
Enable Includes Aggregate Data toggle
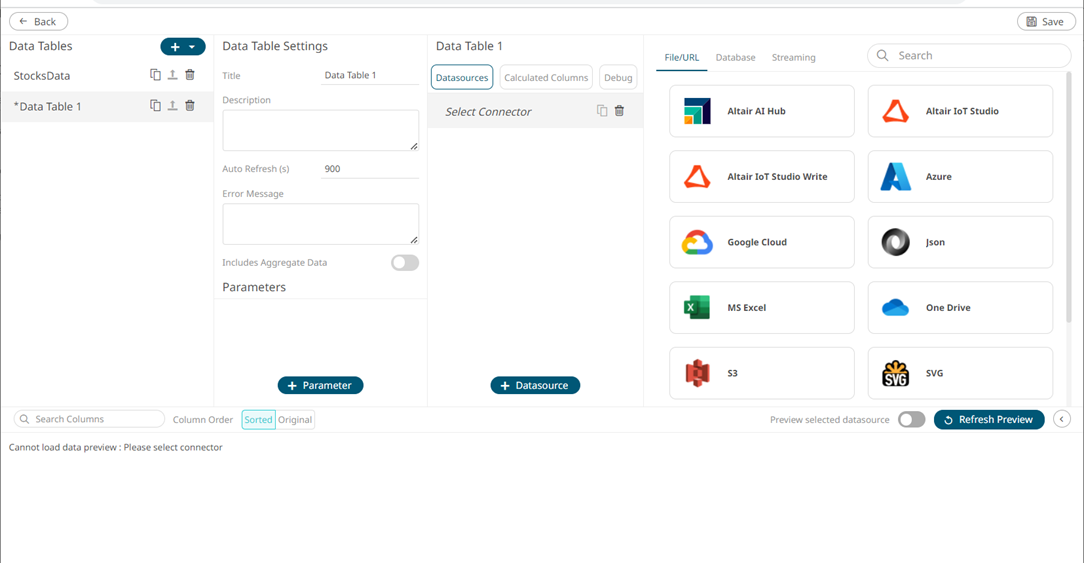(404, 263)
